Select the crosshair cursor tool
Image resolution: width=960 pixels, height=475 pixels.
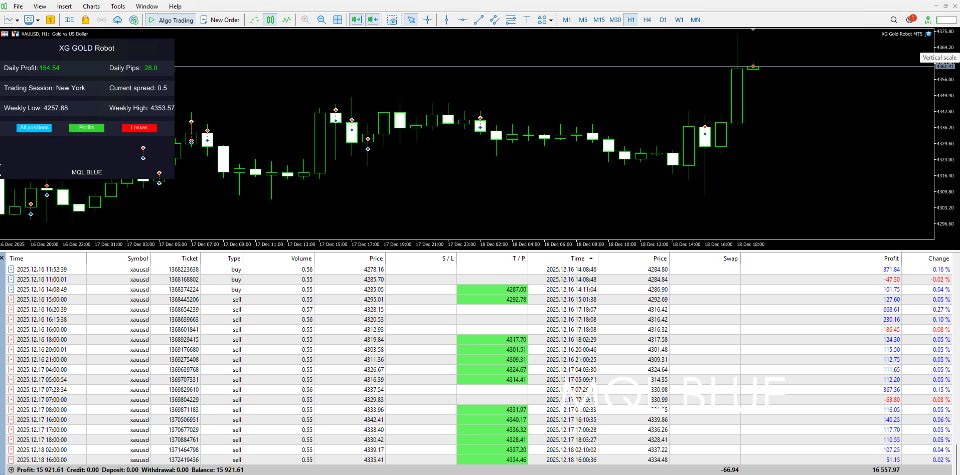pos(427,19)
